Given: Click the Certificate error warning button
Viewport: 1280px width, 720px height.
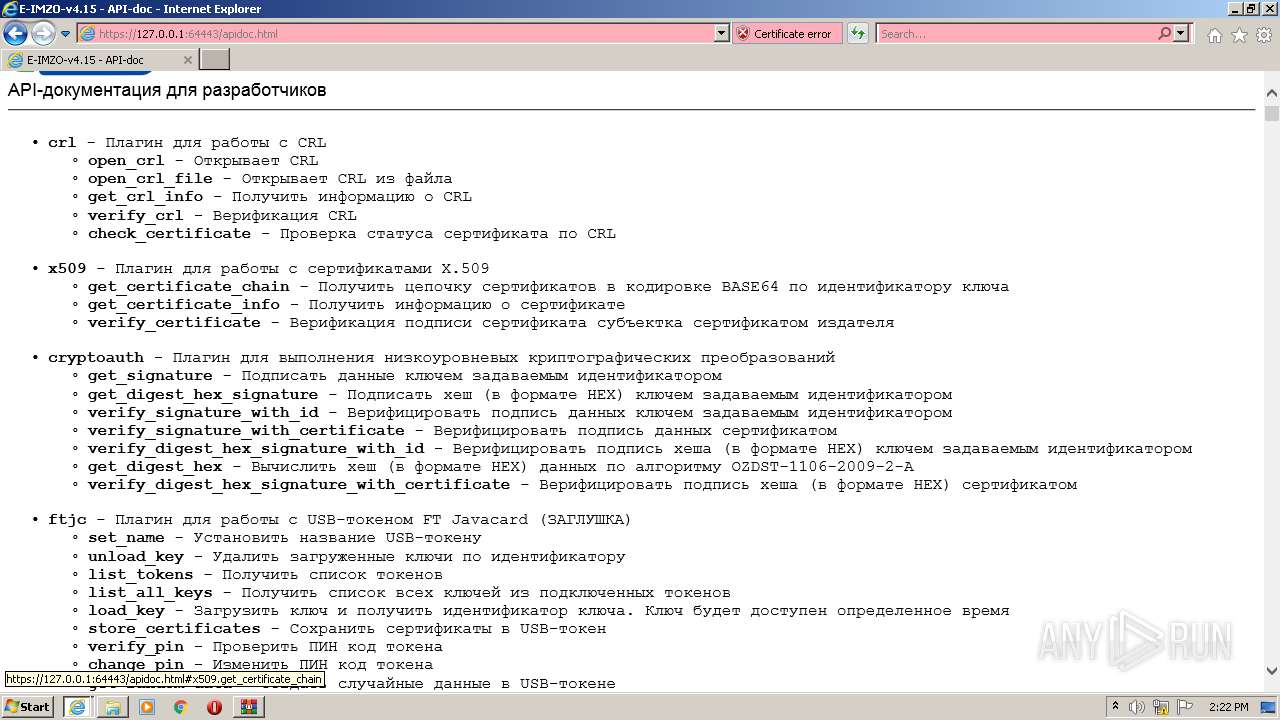Looking at the screenshot, I should [x=785, y=34].
